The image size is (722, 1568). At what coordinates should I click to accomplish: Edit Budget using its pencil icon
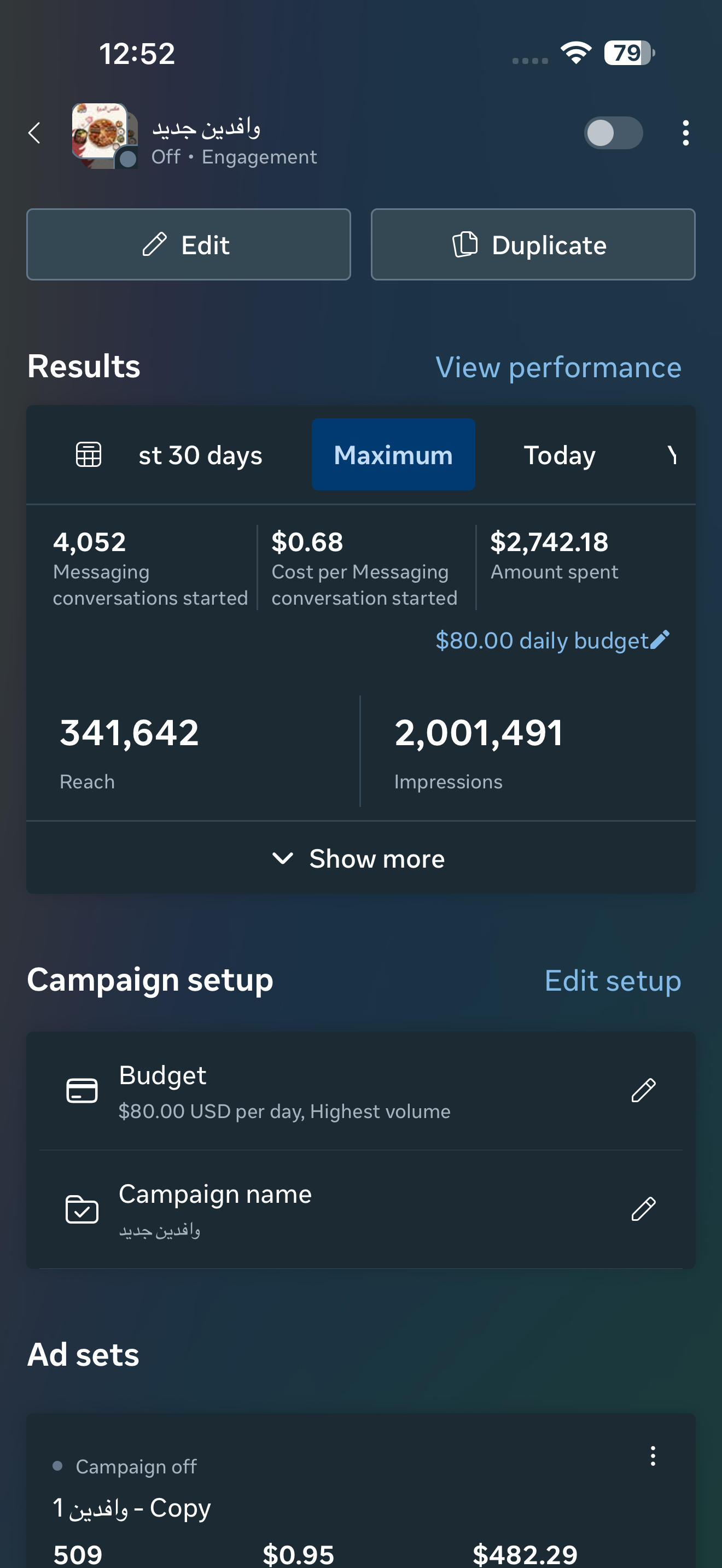tap(643, 1090)
